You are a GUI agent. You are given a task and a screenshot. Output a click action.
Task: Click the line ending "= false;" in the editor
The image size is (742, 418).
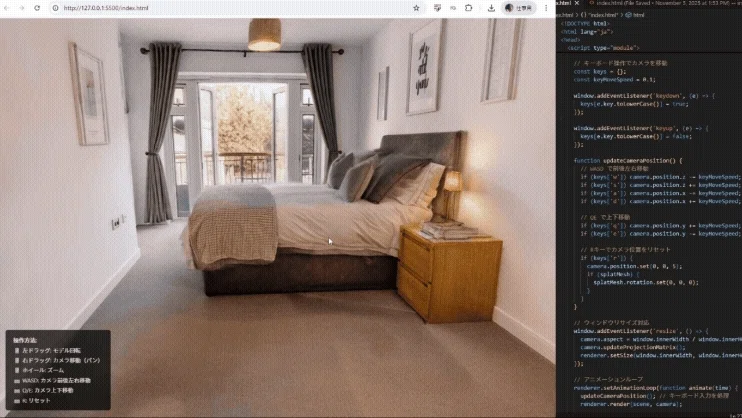click(636, 136)
